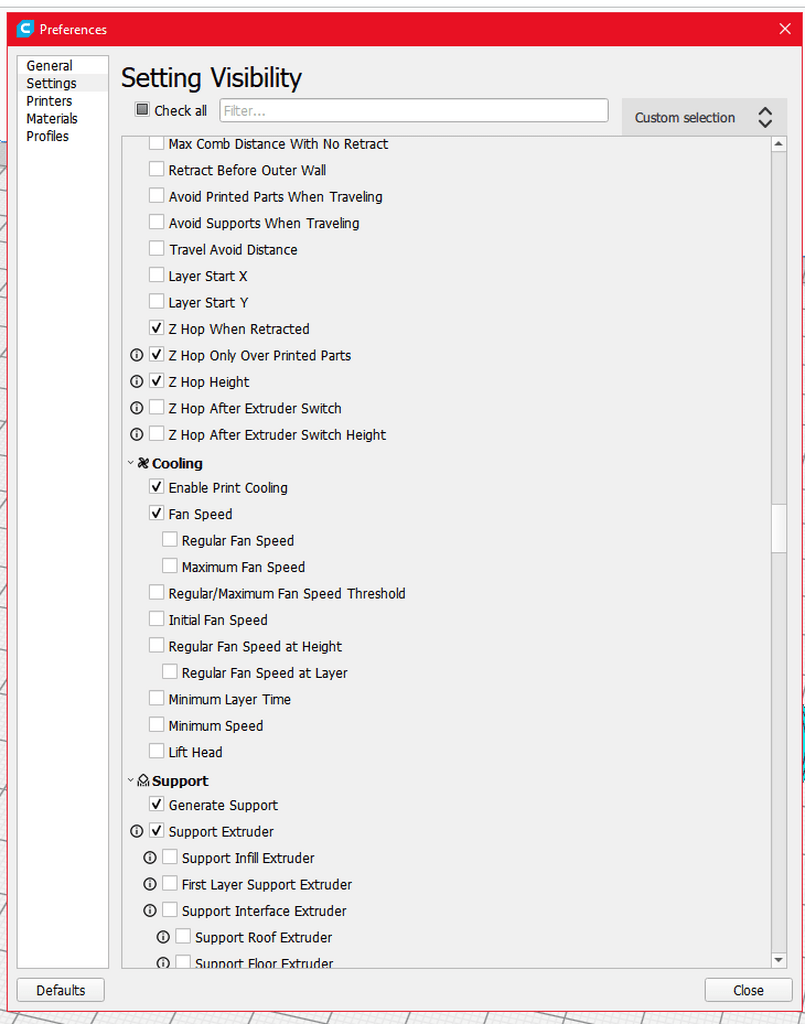
Task: Click info icon beside Z Hop Only Over Printed Parts
Action: (x=136, y=355)
